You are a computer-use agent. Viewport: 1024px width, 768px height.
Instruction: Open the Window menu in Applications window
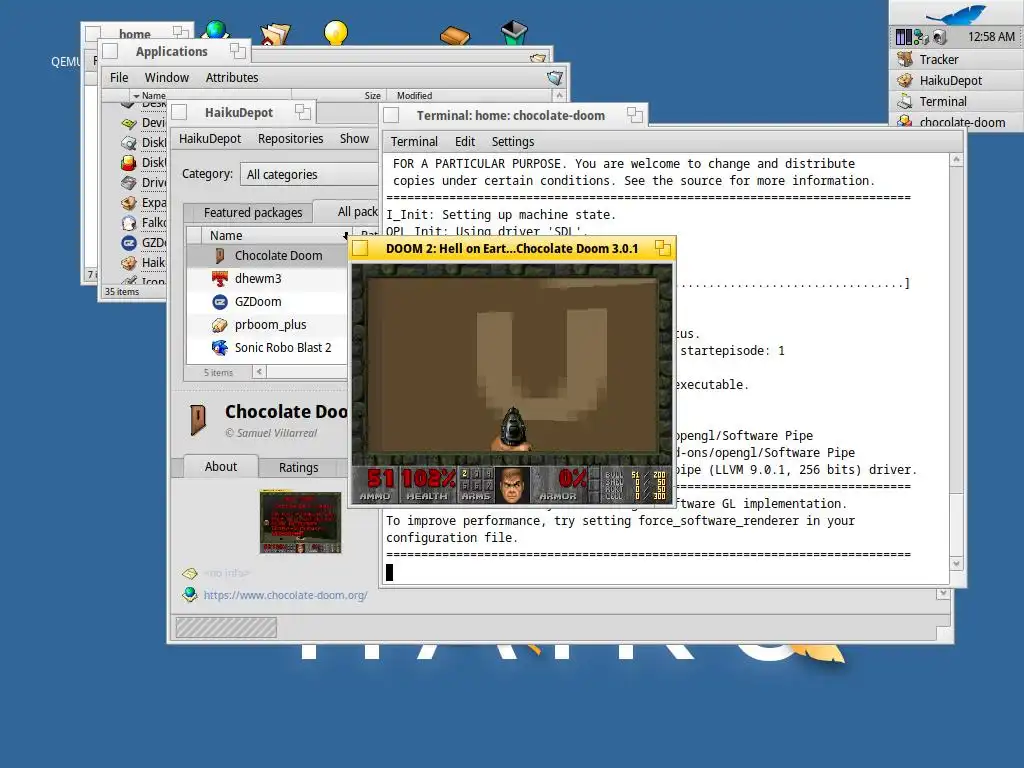tap(167, 78)
